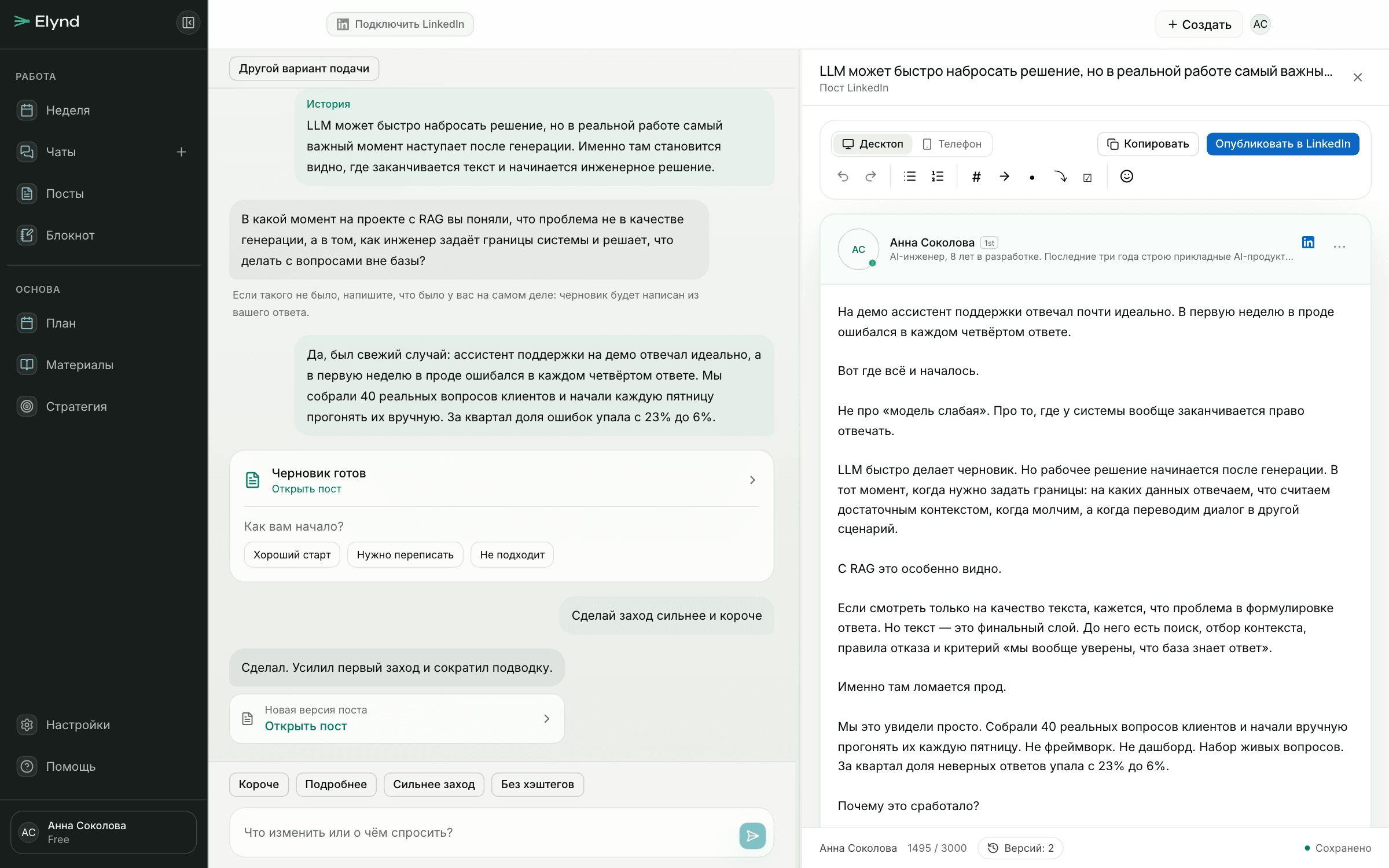Click Открыть пост under Черновик готов
The image size is (1389, 868).
click(306, 489)
